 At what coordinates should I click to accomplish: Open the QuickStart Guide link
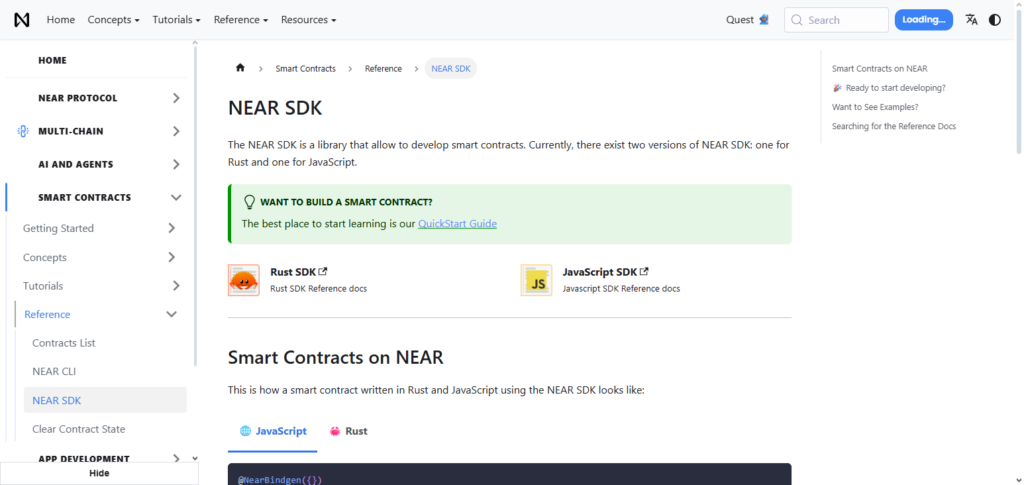pyautogui.click(x=457, y=224)
